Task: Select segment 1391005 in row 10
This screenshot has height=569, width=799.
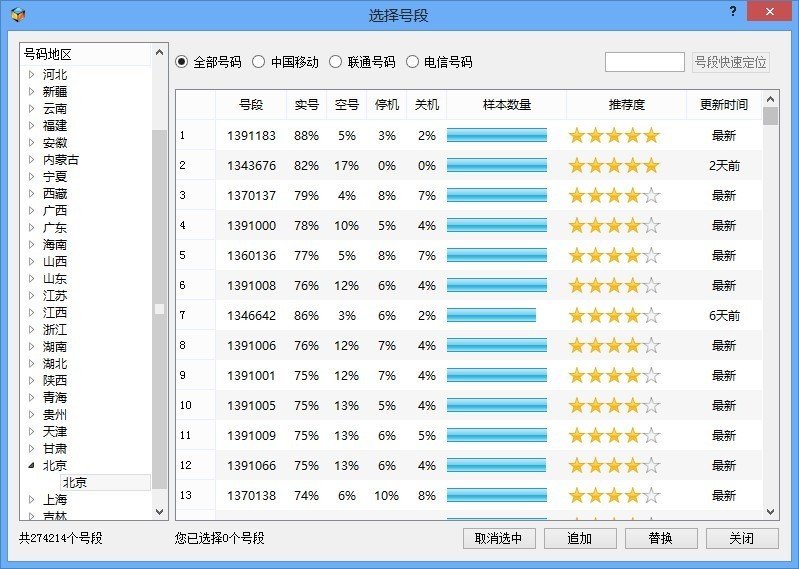Action: 251,405
